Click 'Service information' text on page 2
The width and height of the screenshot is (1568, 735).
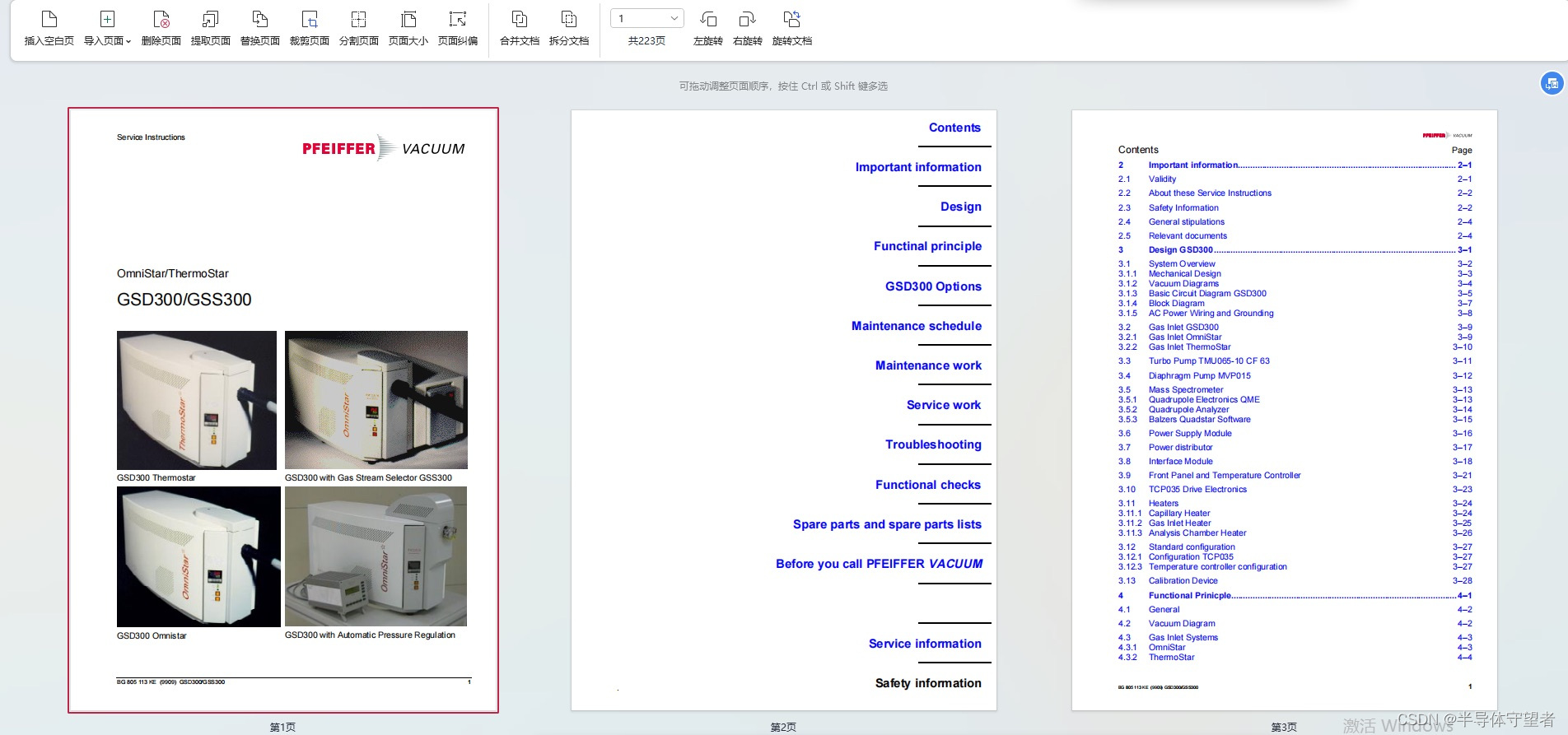click(925, 644)
